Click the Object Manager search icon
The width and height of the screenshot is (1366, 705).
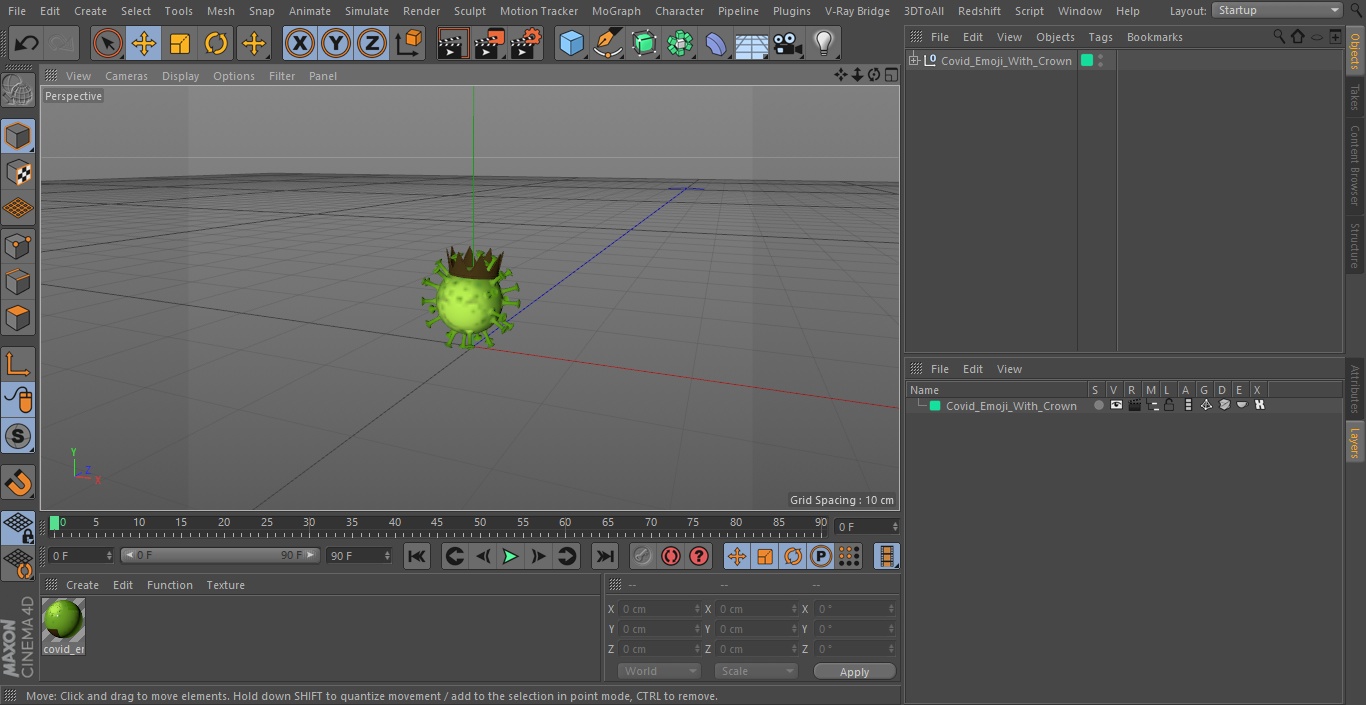click(1279, 37)
